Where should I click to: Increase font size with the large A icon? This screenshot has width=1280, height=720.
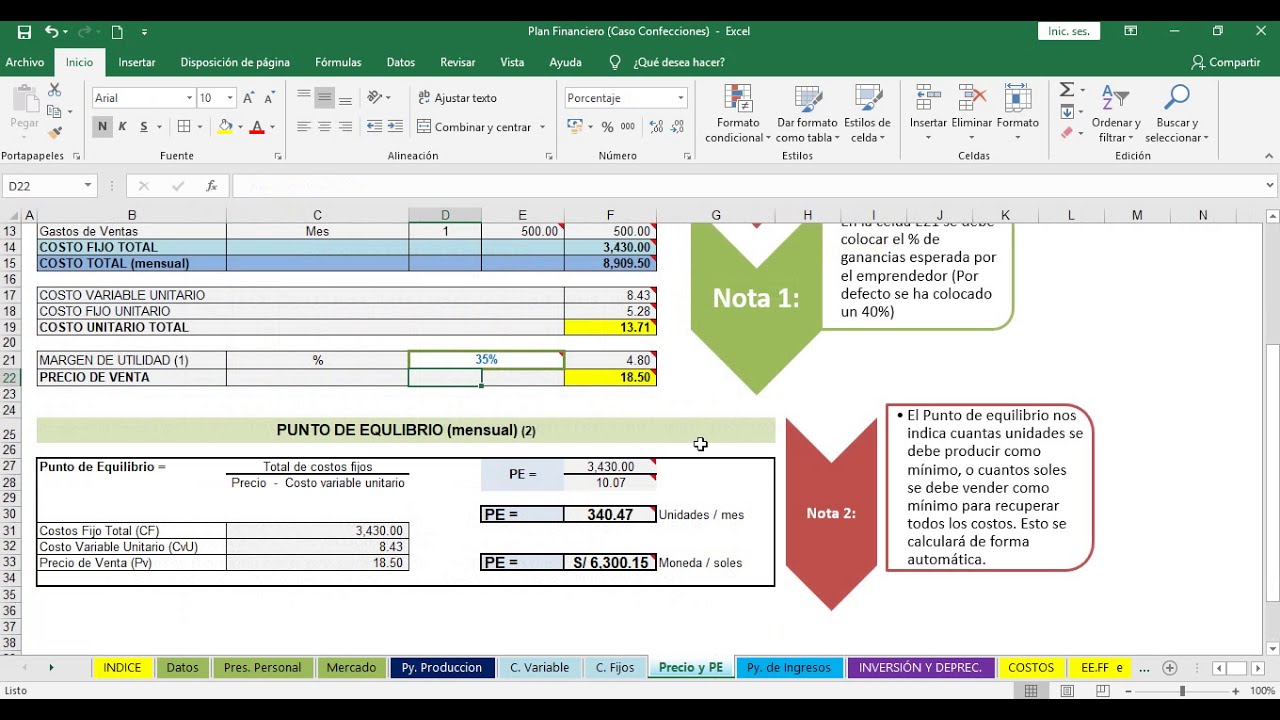point(249,98)
